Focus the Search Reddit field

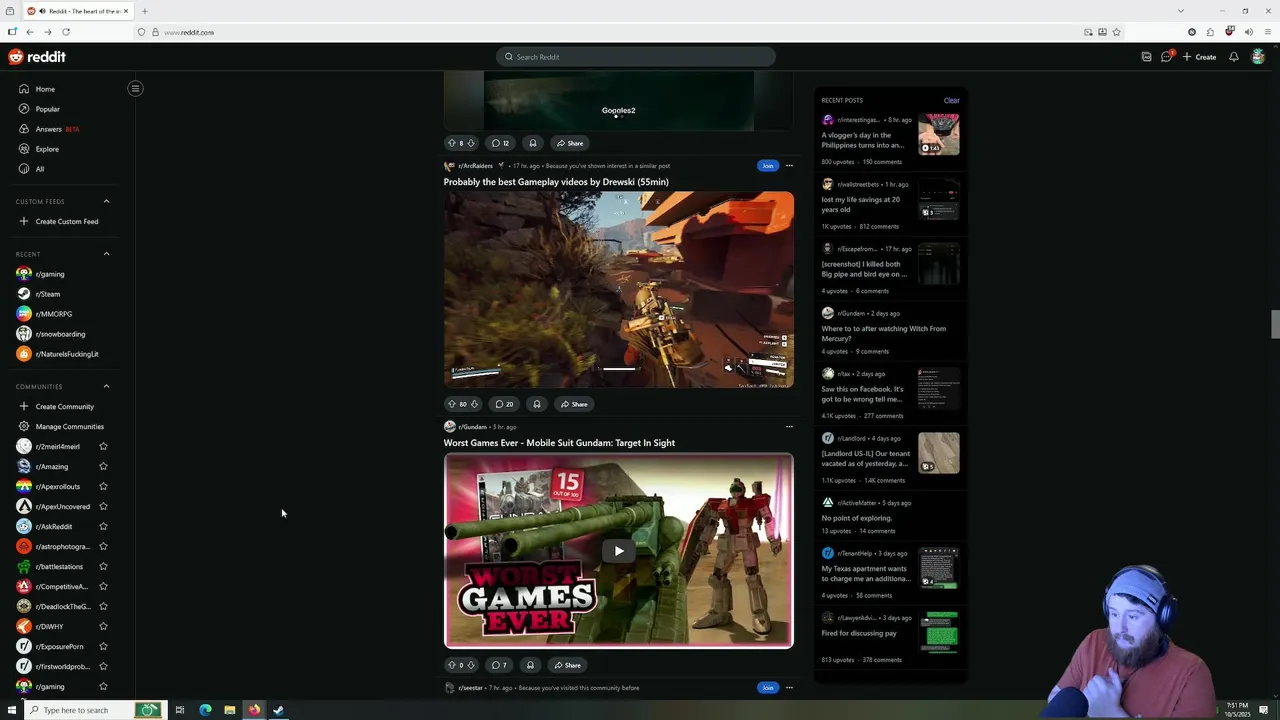(636, 57)
